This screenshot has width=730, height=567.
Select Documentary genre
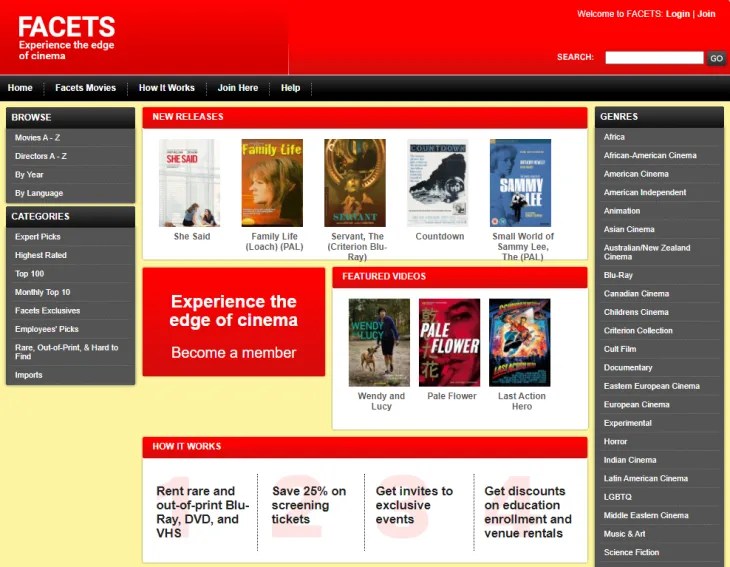(628, 368)
